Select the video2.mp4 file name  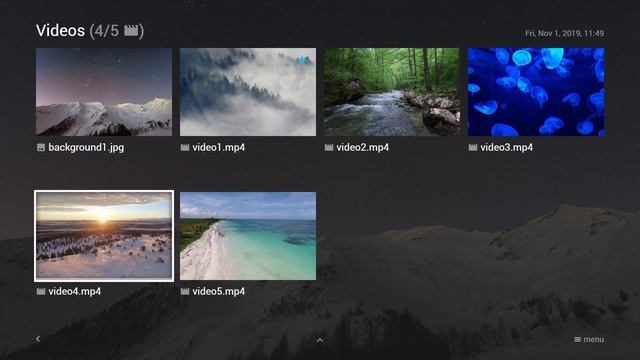tap(363, 147)
